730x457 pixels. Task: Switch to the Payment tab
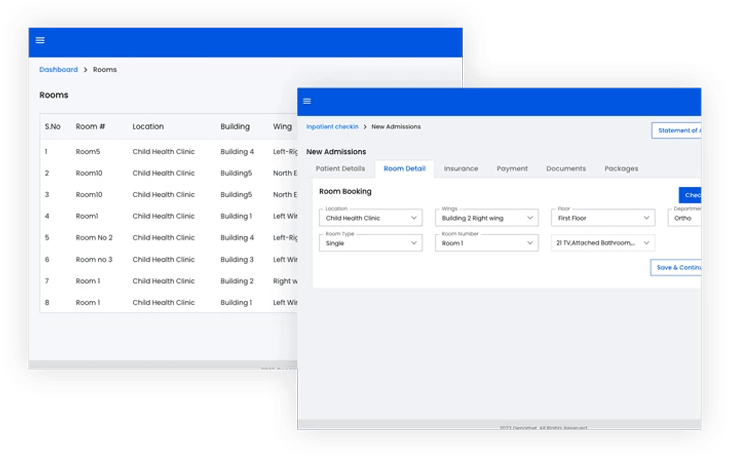coord(512,169)
